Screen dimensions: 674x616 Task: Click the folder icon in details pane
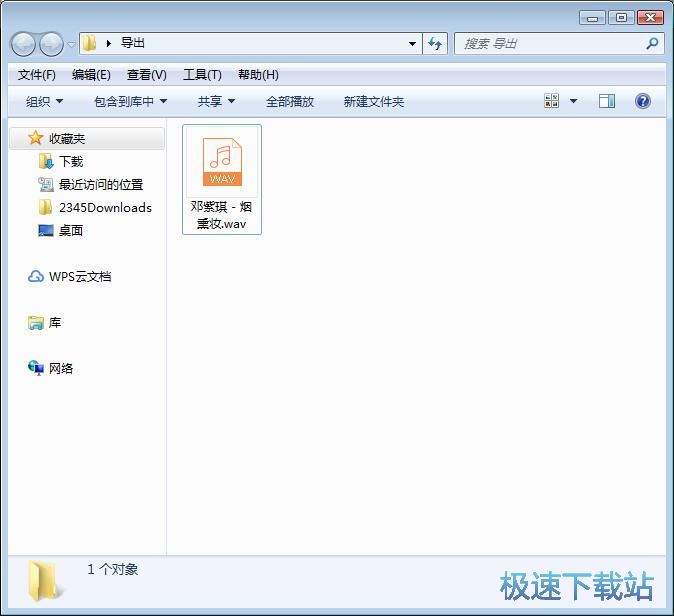pos(44,581)
